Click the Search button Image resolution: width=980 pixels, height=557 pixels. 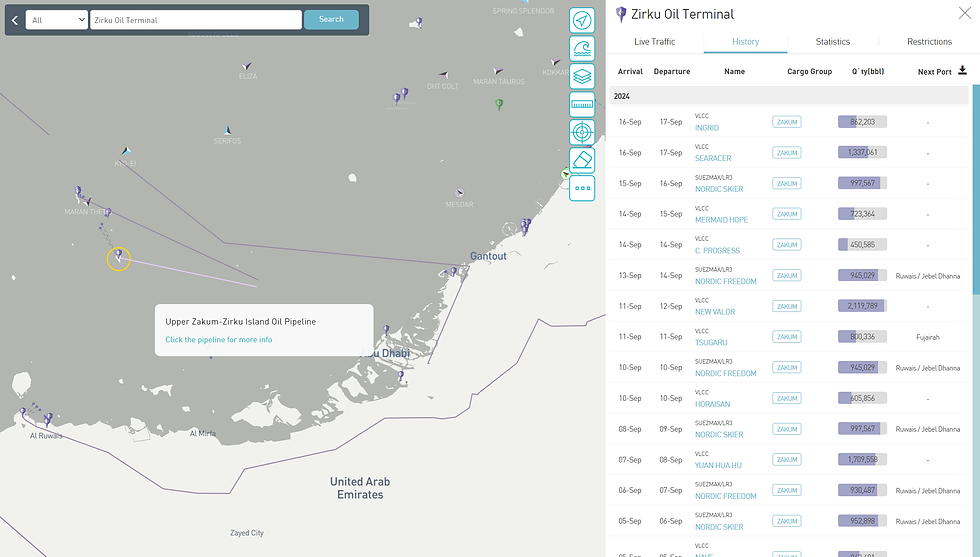tap(331, 19)
